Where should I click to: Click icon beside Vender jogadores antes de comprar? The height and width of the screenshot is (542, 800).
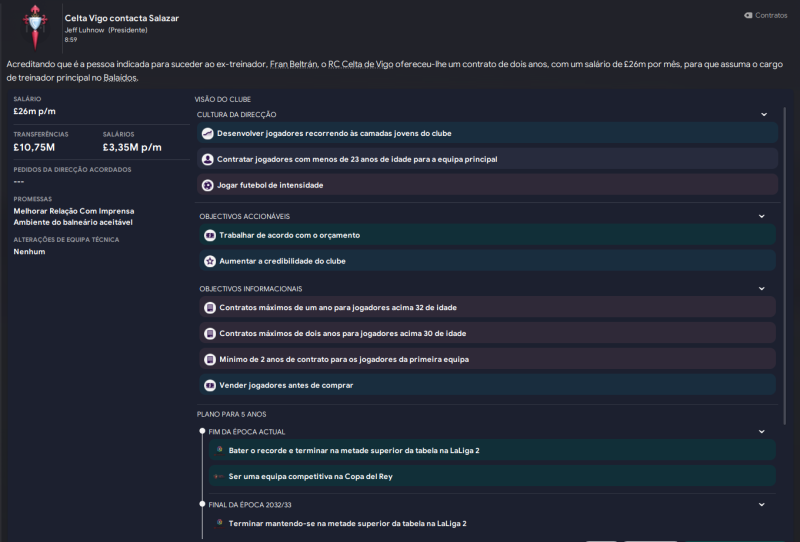210,385
